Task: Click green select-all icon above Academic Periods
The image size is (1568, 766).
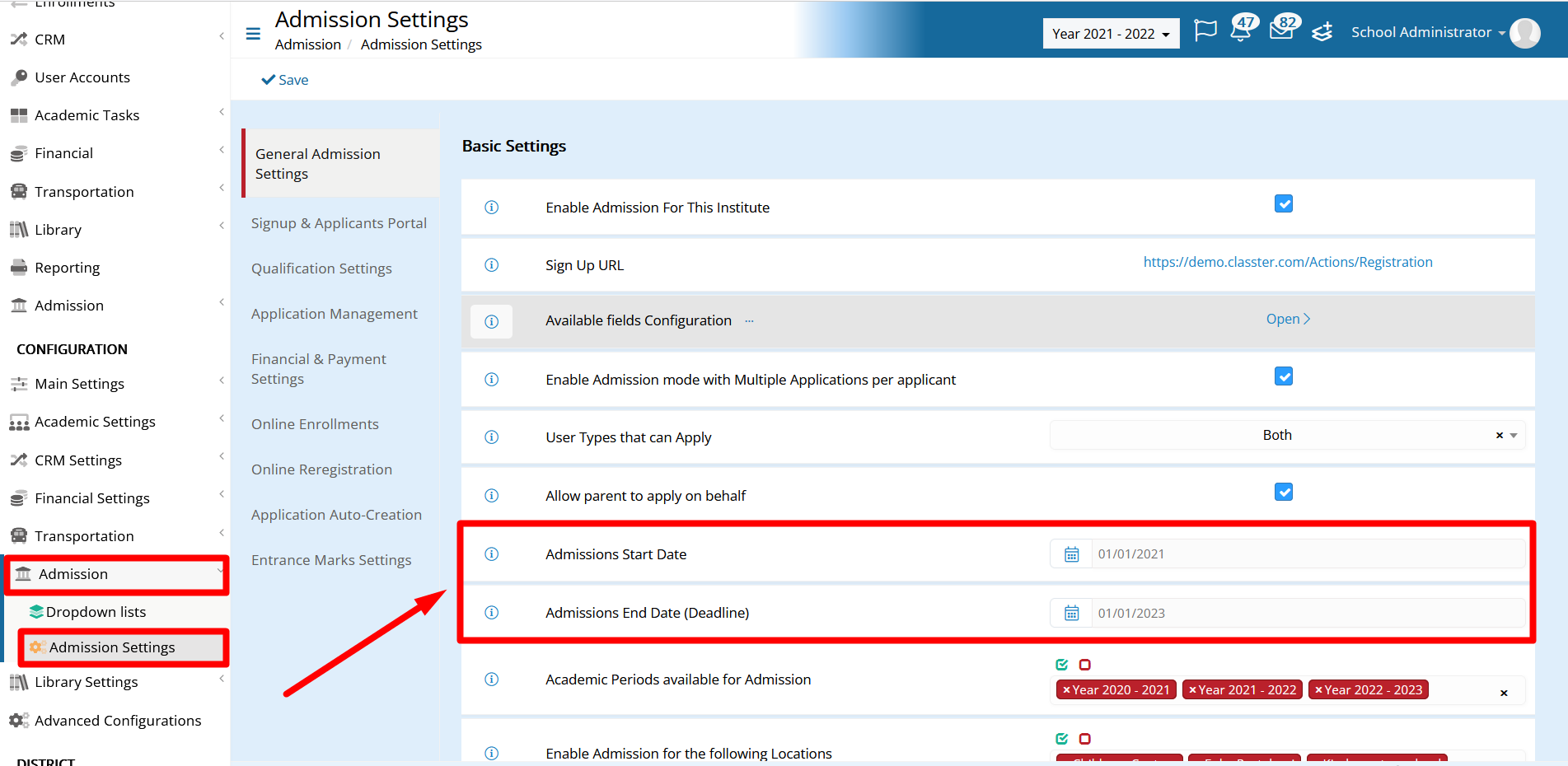Action: click(1062, 665)
